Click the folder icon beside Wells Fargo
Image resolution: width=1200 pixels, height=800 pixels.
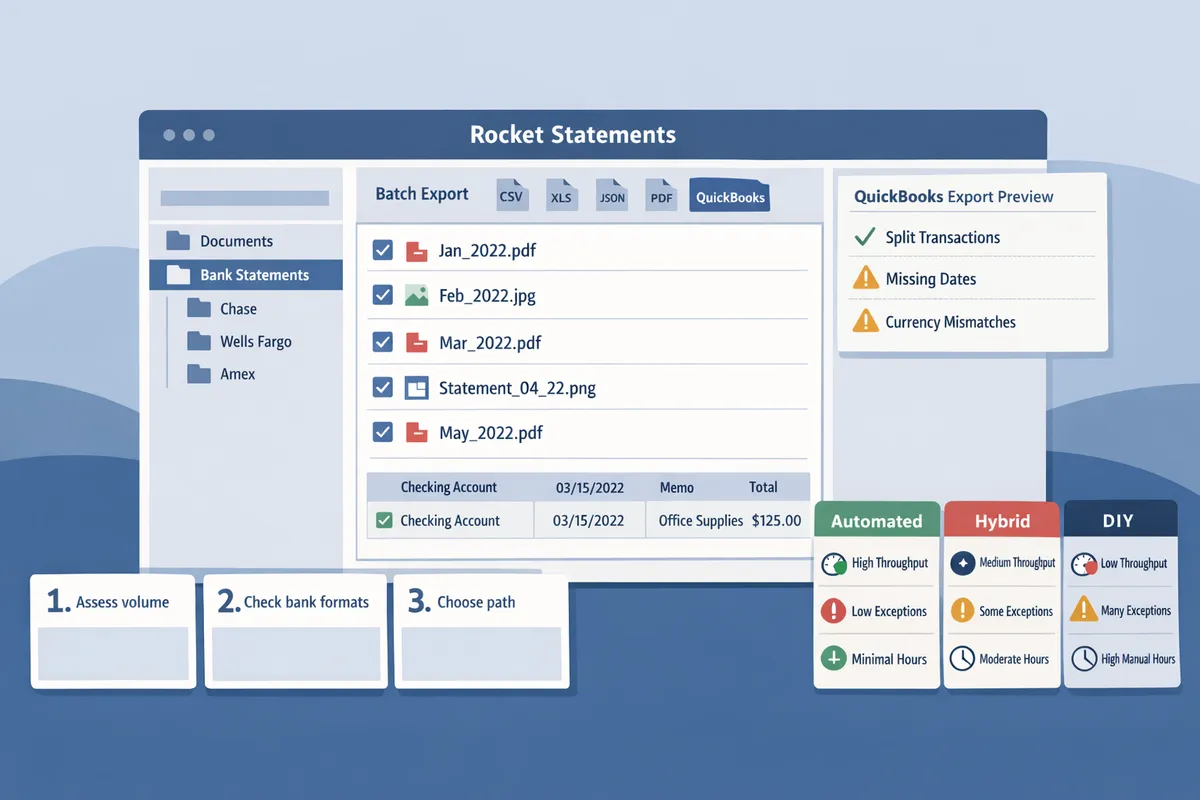(198, 341)
